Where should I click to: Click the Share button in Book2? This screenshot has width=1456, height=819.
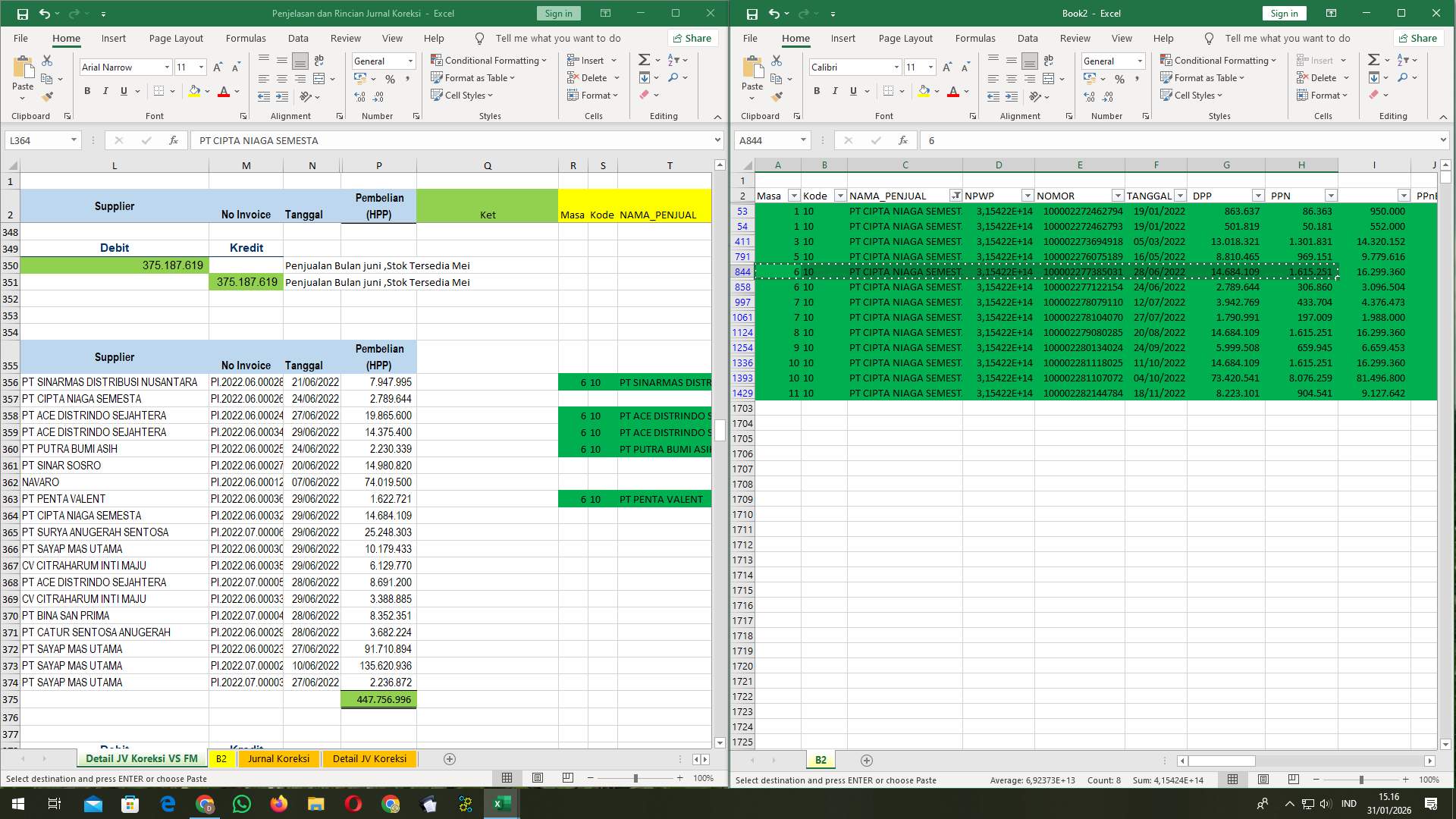tap(1419, 38)
